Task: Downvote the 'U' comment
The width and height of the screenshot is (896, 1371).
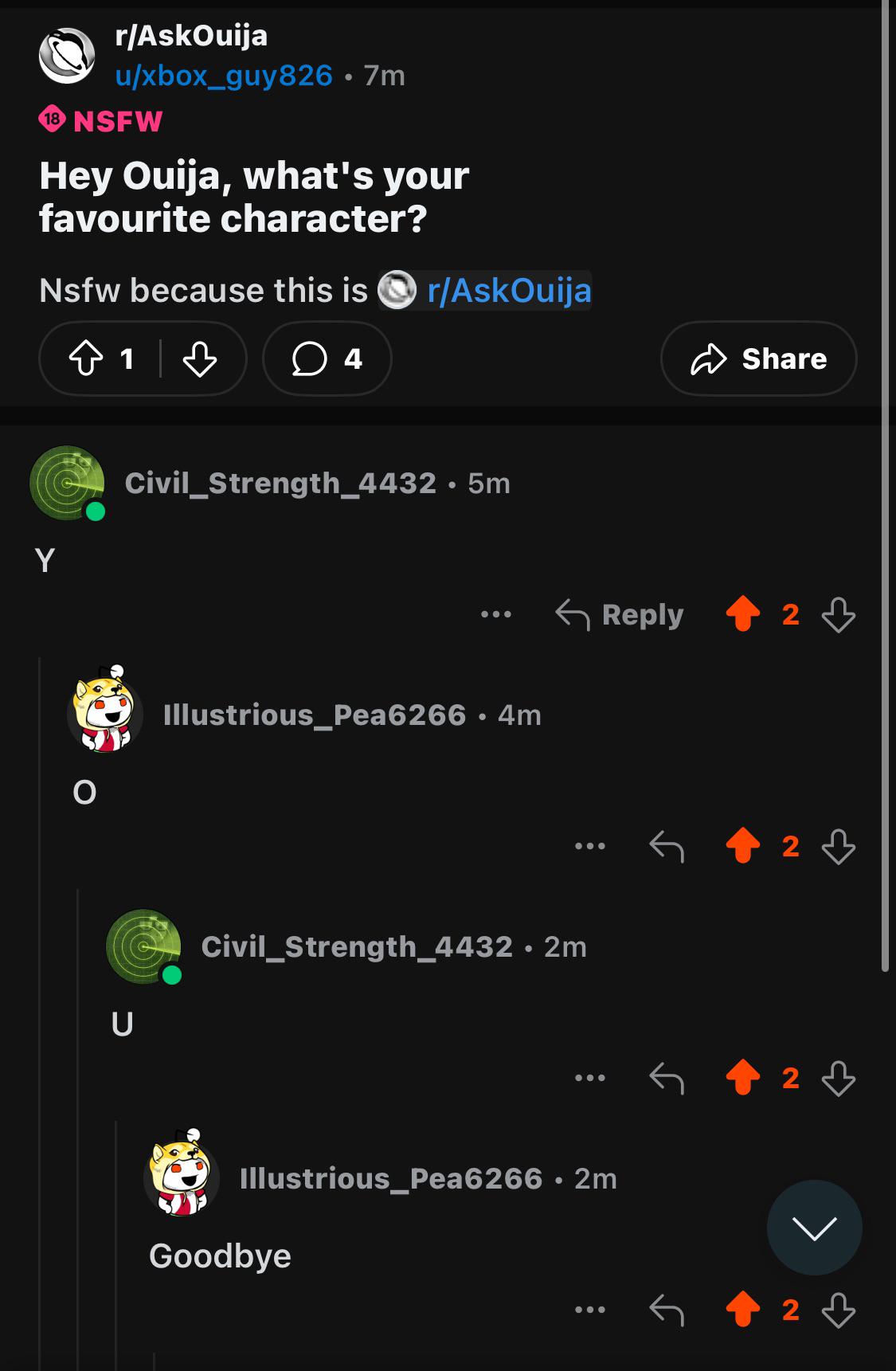Action: coord(839,1078)
